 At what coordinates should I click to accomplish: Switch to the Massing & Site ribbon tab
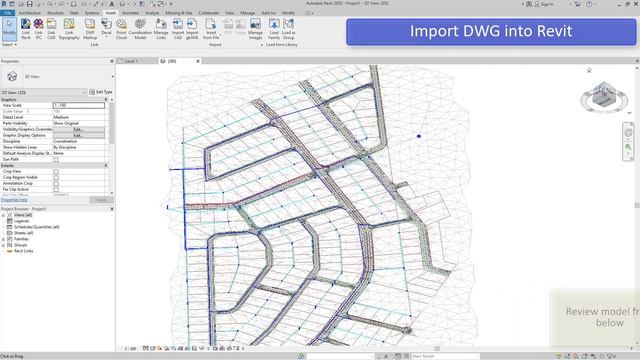tap(178, 13)
